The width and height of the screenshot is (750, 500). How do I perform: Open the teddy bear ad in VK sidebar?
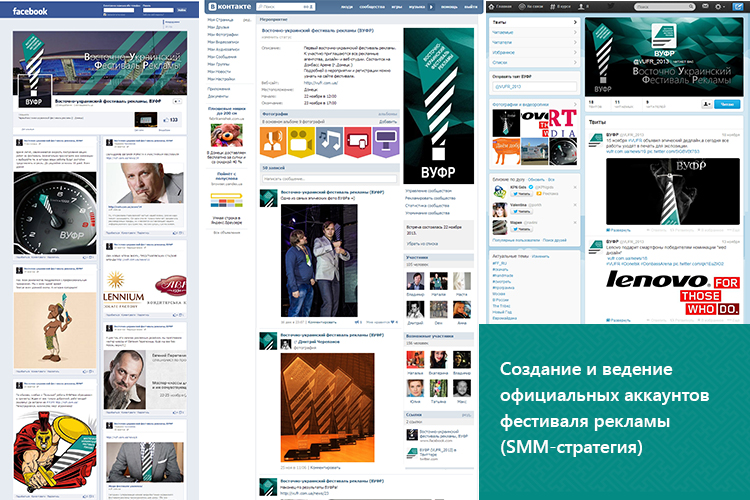pyautogui.click(x=227, y=135)
